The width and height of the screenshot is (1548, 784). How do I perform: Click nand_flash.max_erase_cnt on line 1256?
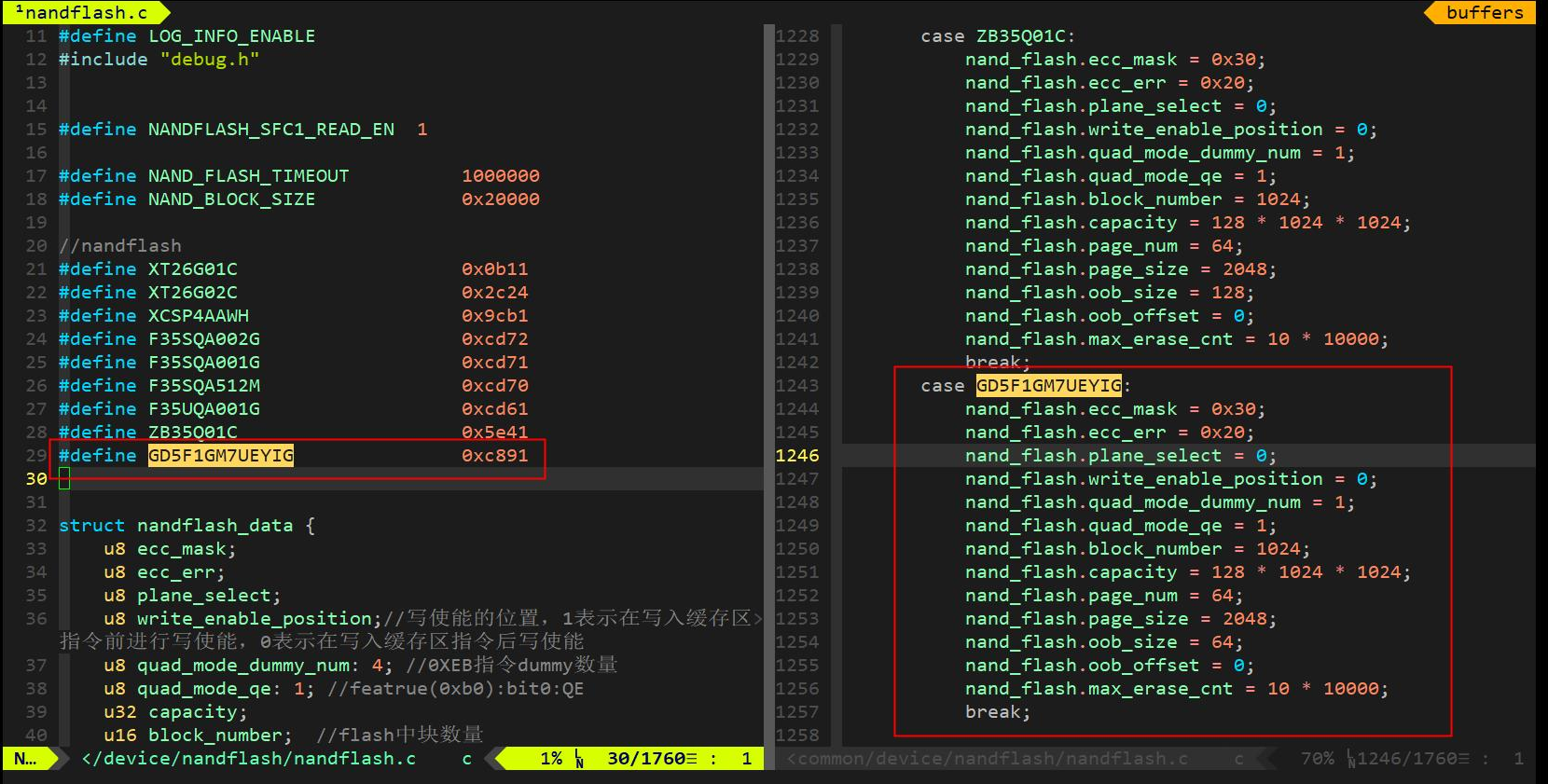(1099, 689)
